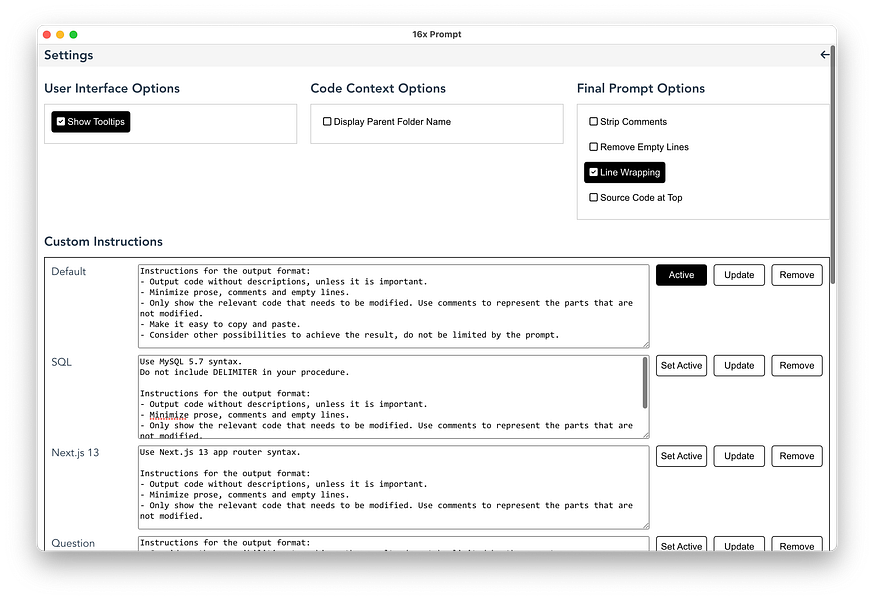The height and width of the screenshot is (600, 874).
Task: Update the SQL instruction
Action: pyautogui.click(x=739, y=366)
